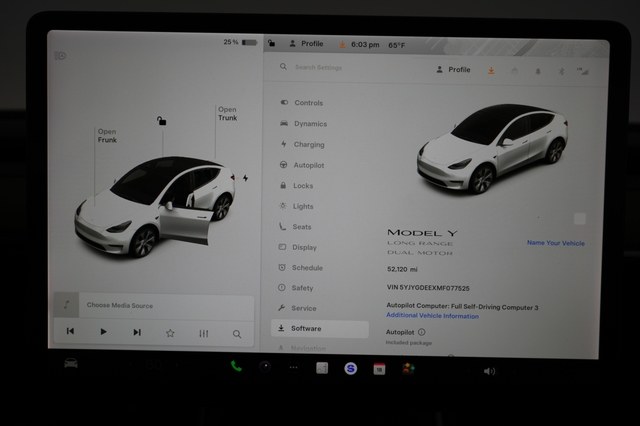The width and height of the screenshot is (640, 426).
Task: Open the car controls icon in bottom bar
Action: pos(71,363)
